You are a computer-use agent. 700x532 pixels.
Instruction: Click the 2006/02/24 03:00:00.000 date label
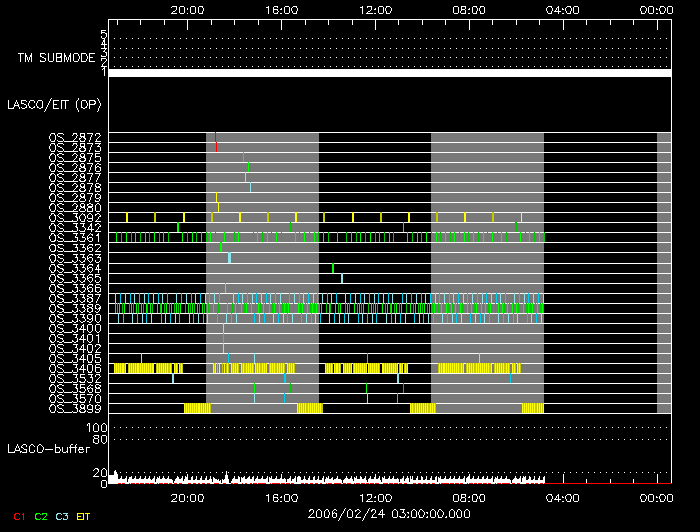pos(389,514)
